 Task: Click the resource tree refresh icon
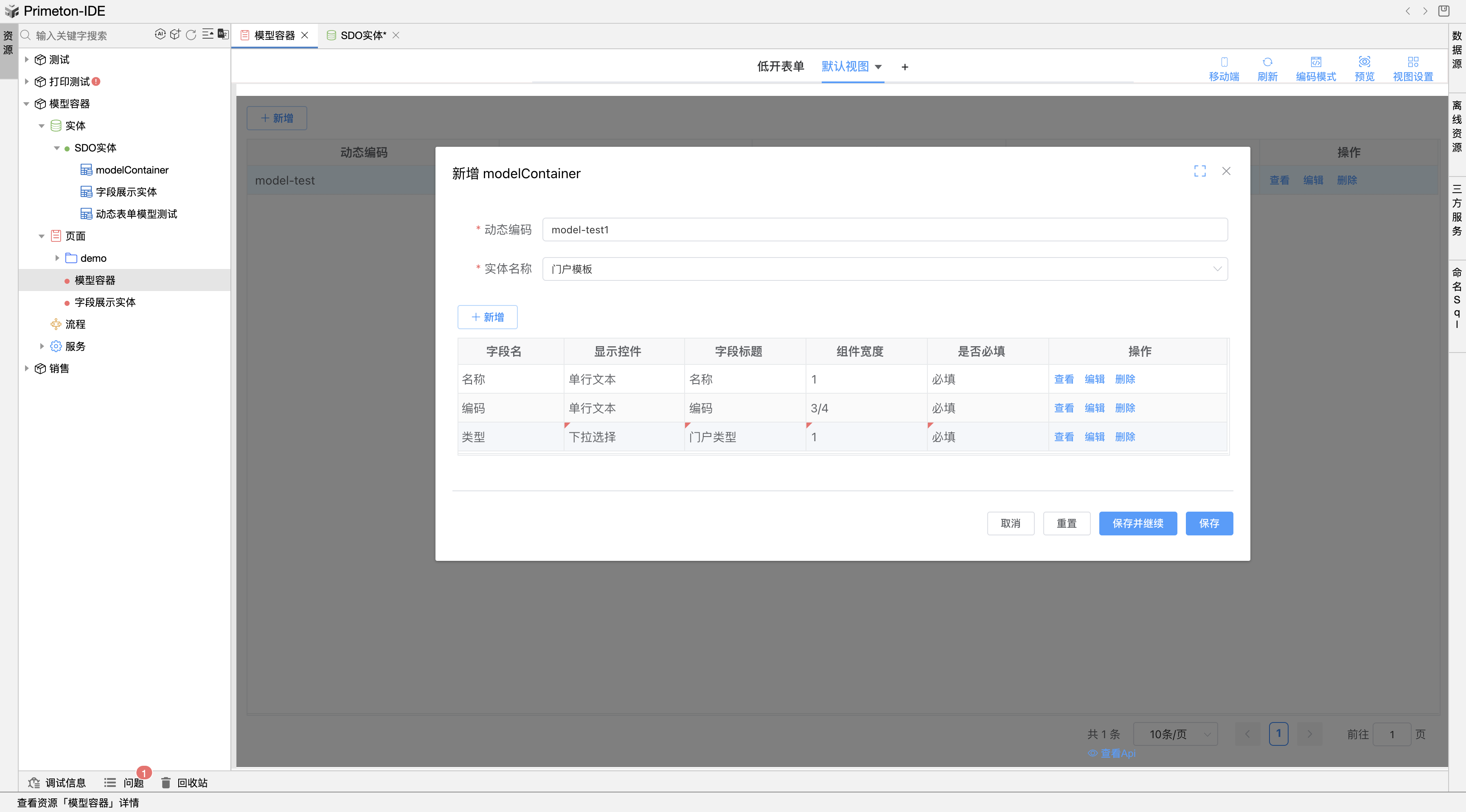pyautogui.click(x=191, y=35)
